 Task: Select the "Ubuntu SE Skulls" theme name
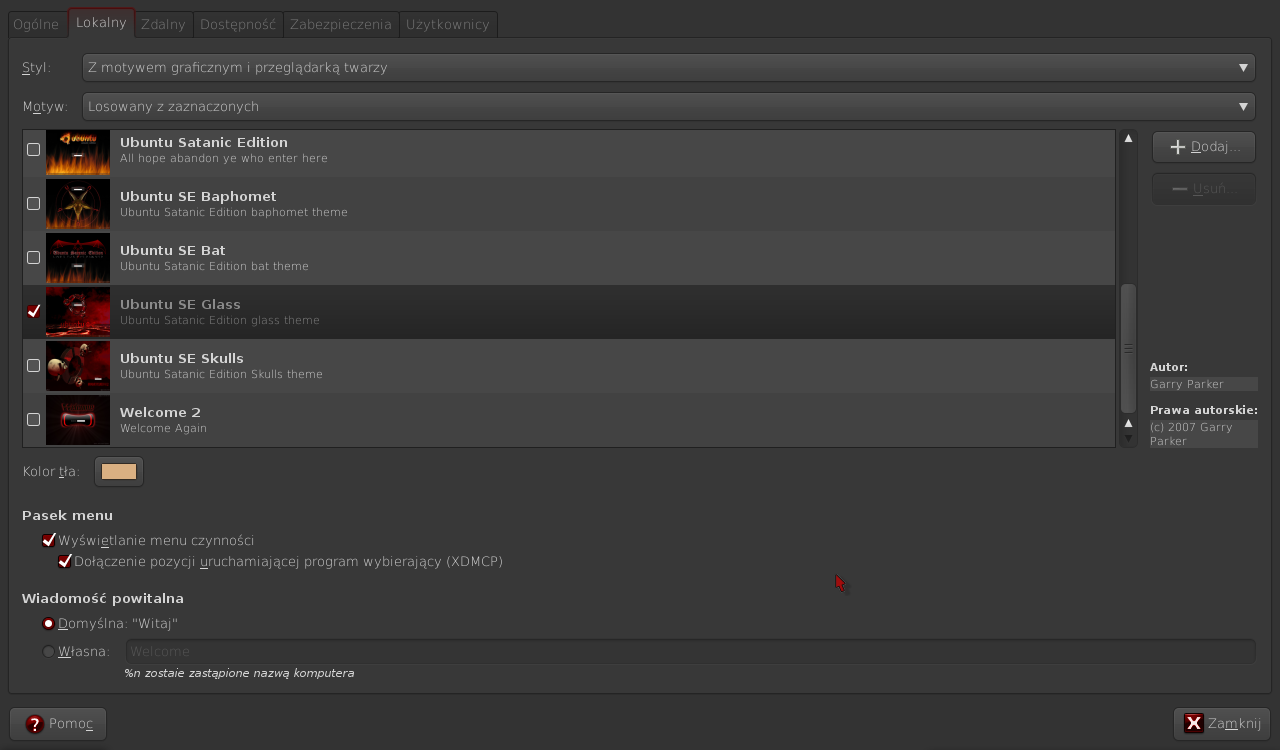point(182,358)
